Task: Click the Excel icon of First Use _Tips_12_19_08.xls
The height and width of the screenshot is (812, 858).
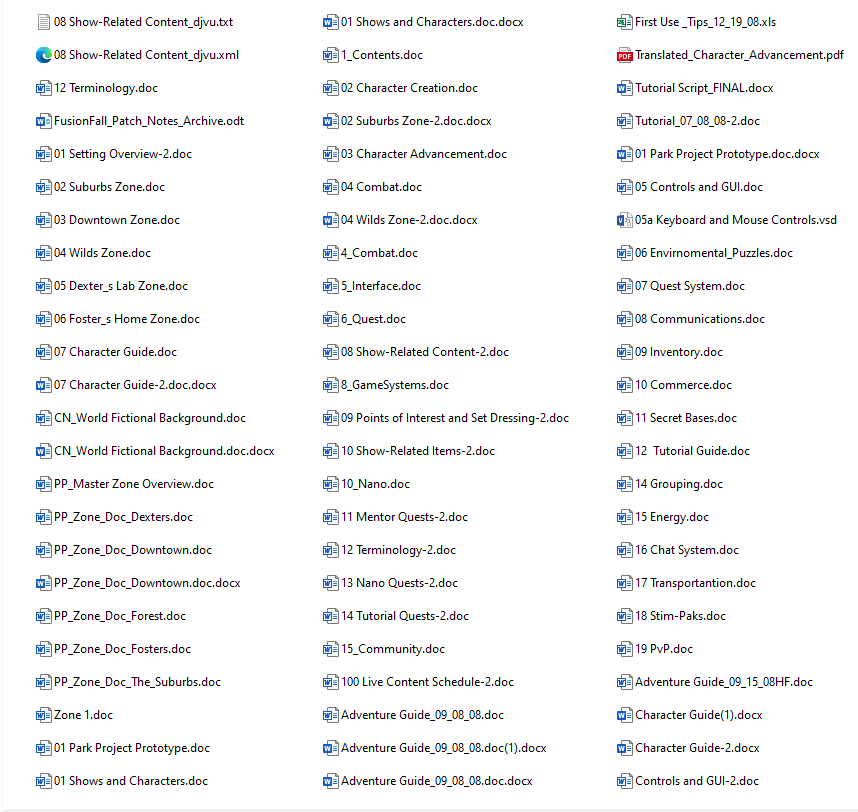Action: (x=624, y=22)
